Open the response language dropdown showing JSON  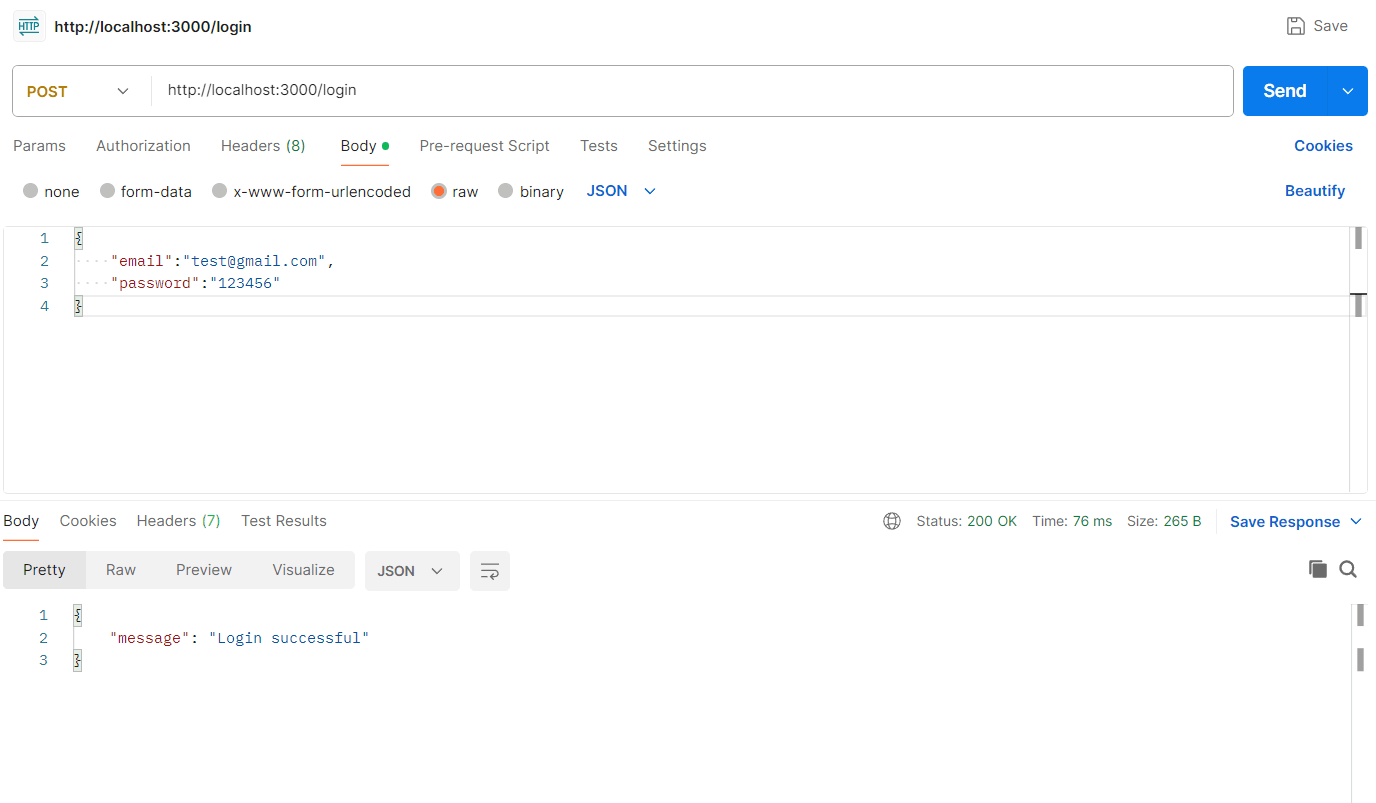point(411,569)
